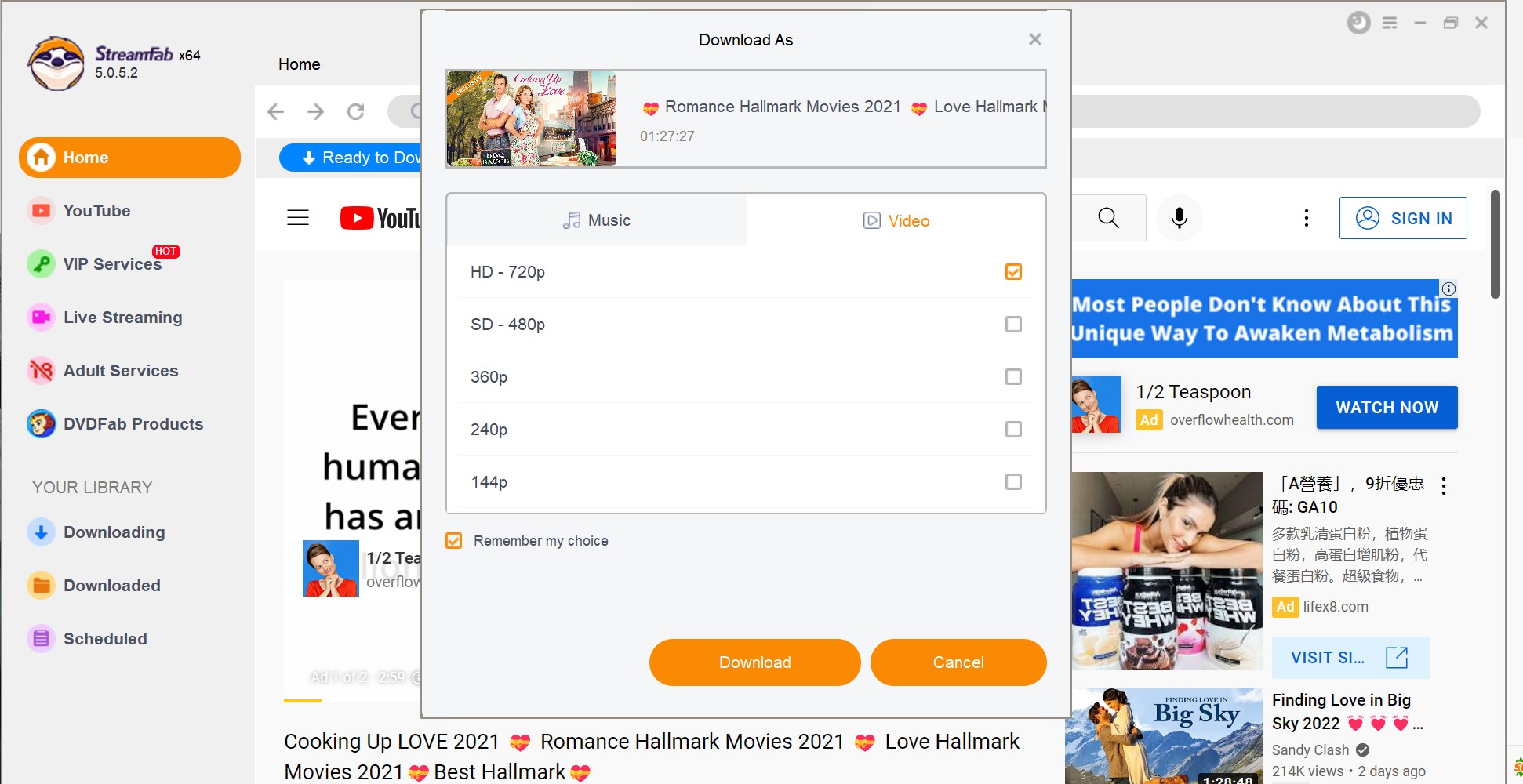The height and width of the screenshot is (784, 1523).
Task: Switch to the Music tab
Action: click(x=597, y=220)
